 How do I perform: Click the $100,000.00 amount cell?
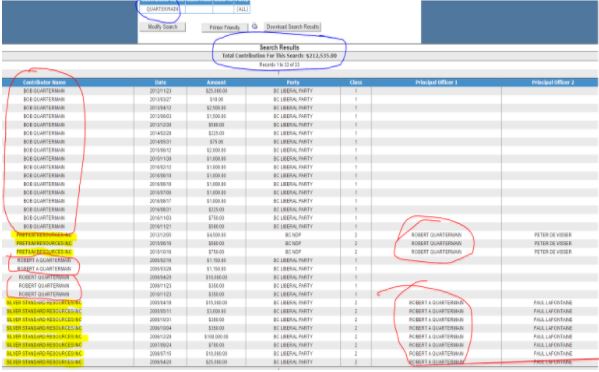coord(216,337)
